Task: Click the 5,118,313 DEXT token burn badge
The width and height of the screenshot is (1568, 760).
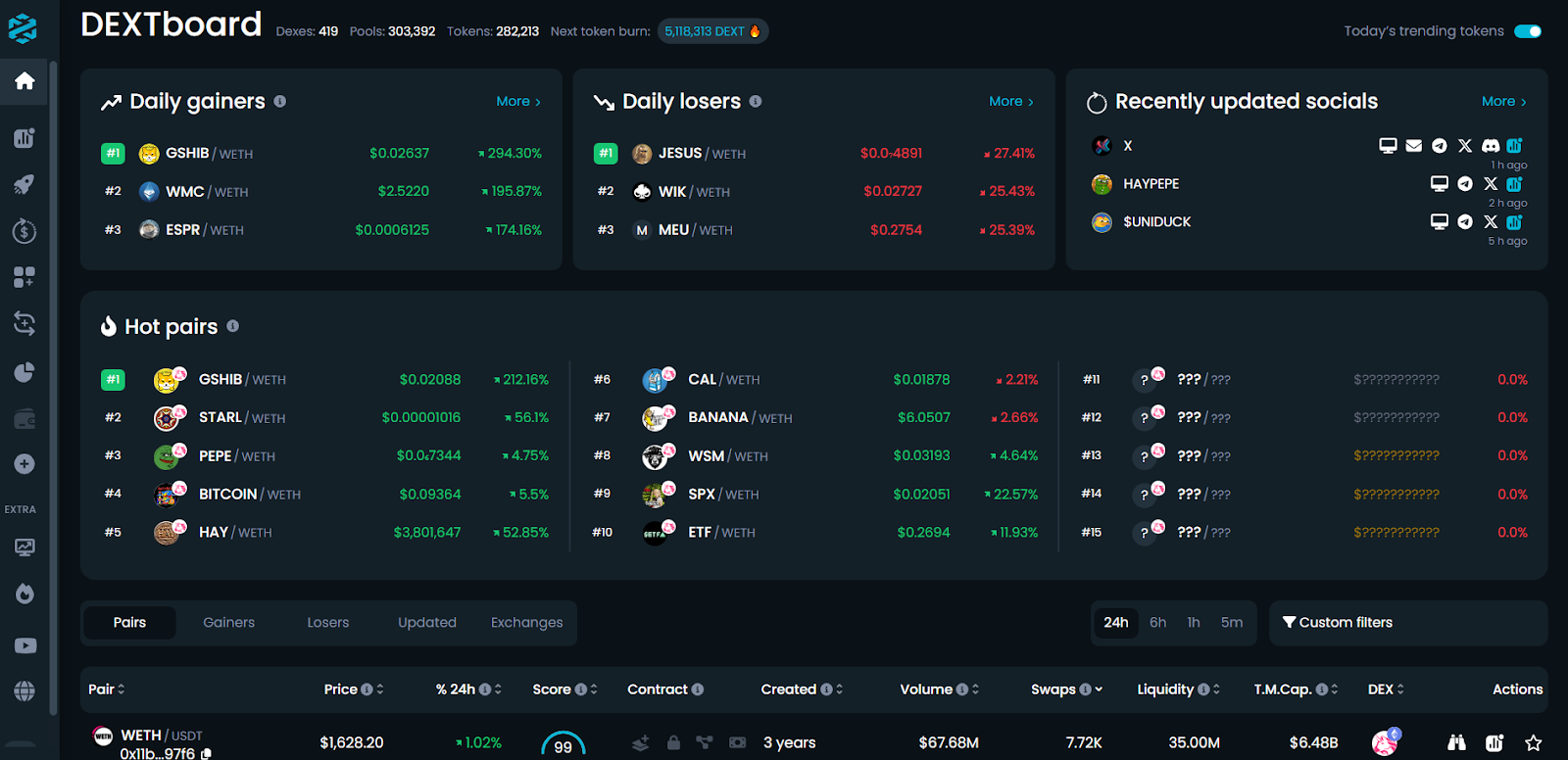Action: click(x=712, y=31)
